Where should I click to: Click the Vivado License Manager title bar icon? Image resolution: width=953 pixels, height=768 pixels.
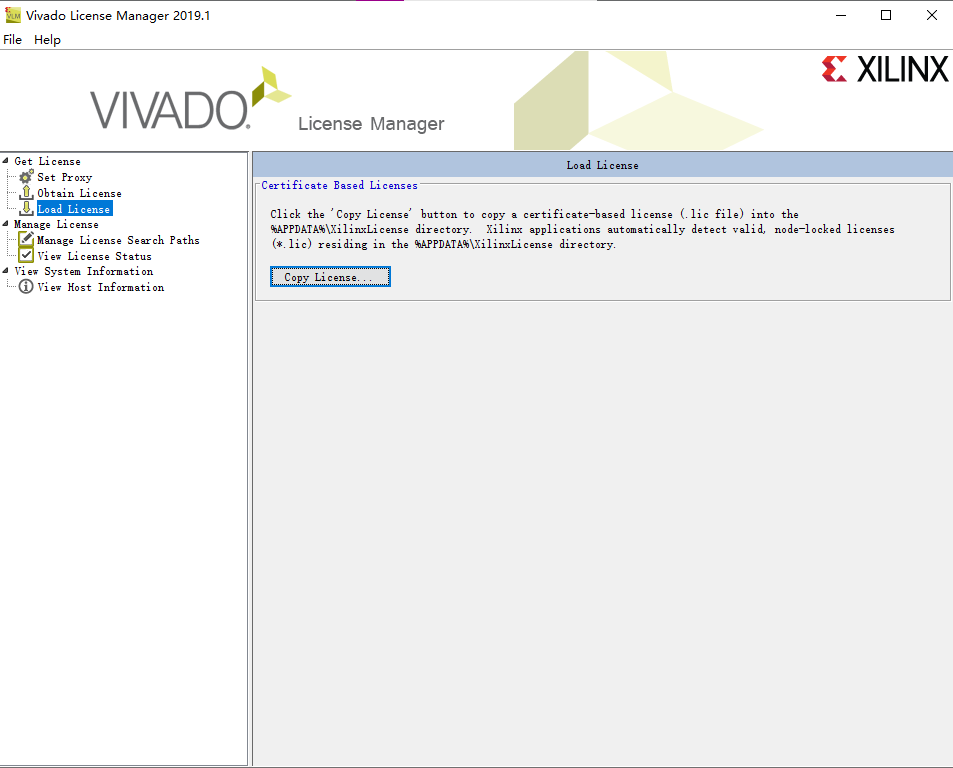12,15
